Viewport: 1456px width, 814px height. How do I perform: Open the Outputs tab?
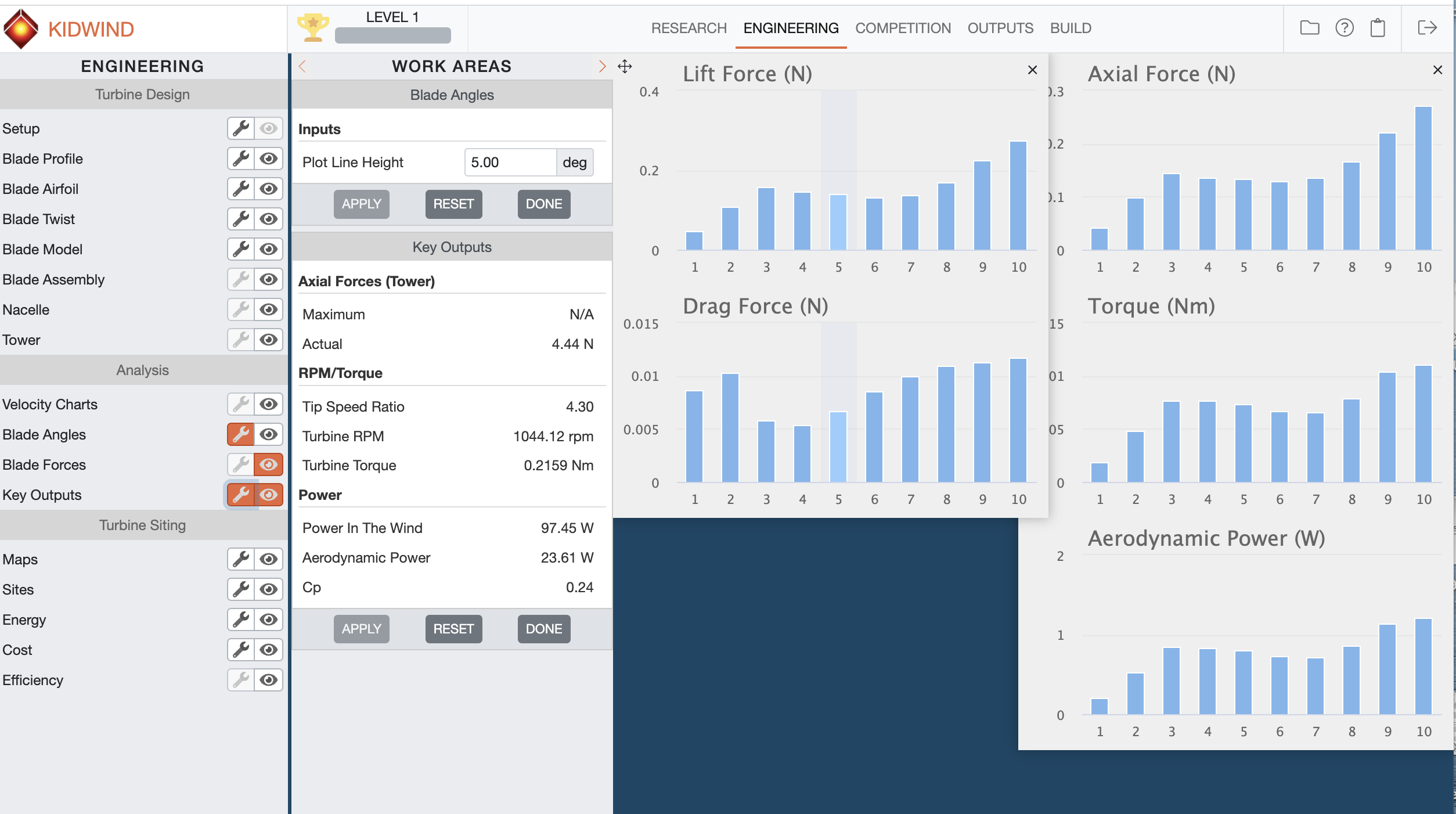click(x=1000, y=28)
